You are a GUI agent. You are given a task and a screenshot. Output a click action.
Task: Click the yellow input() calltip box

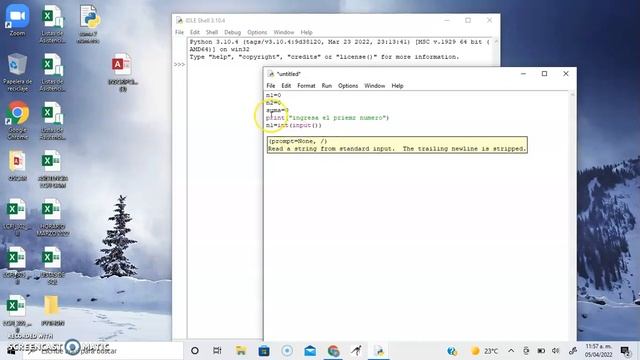click(x=397, y=145)
